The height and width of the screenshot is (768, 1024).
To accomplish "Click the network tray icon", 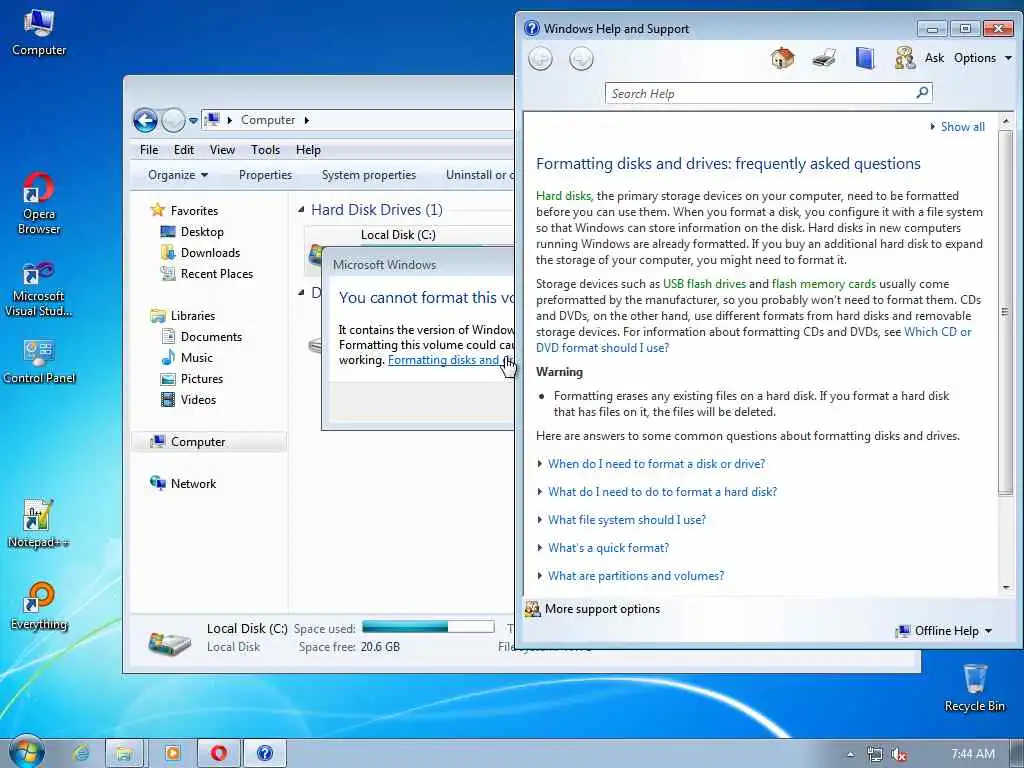I will click(874, 754).
